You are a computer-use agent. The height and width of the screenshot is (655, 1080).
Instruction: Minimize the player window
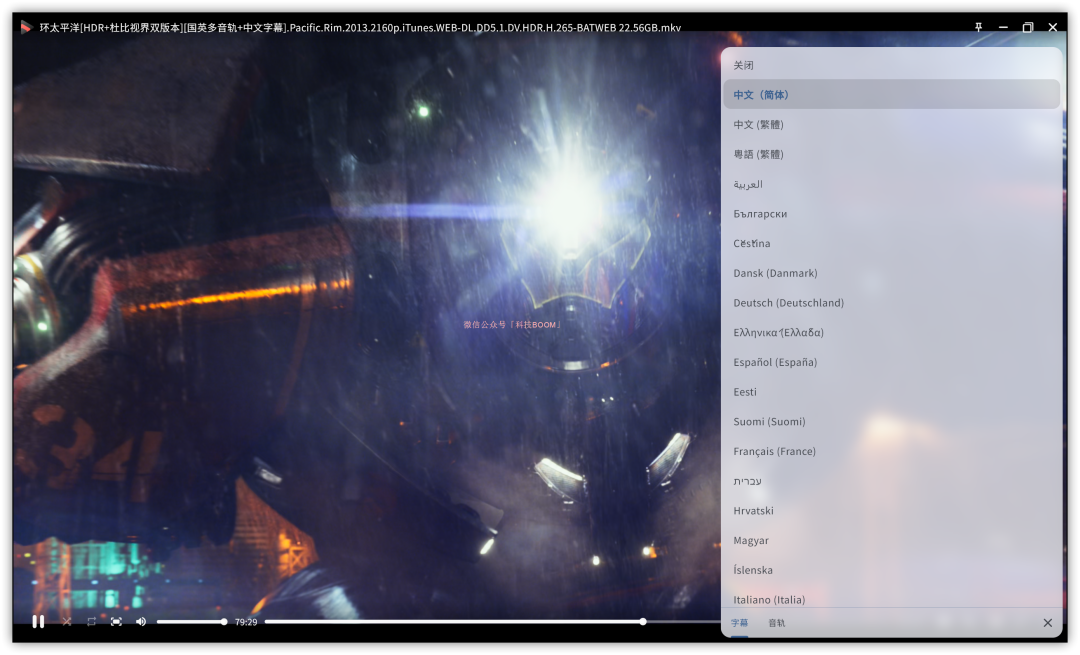[1003, 28]
